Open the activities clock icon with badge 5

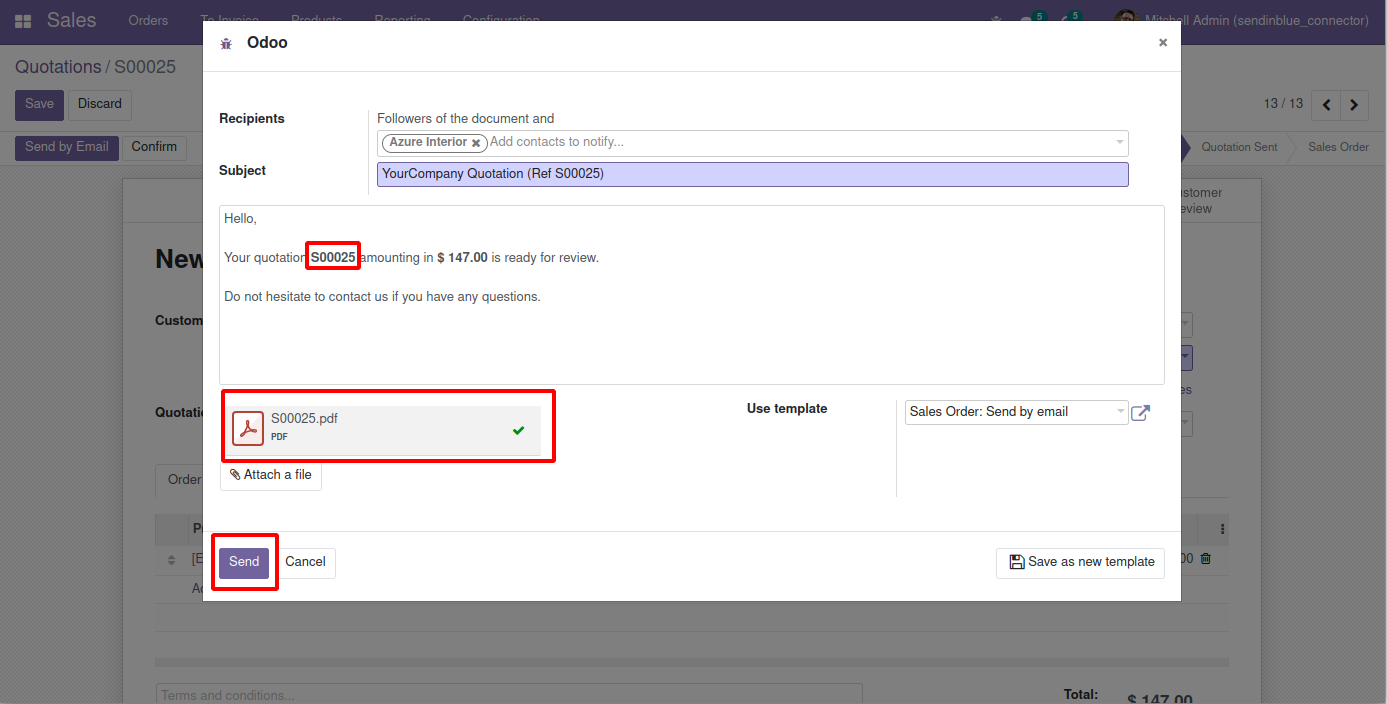1068,19
